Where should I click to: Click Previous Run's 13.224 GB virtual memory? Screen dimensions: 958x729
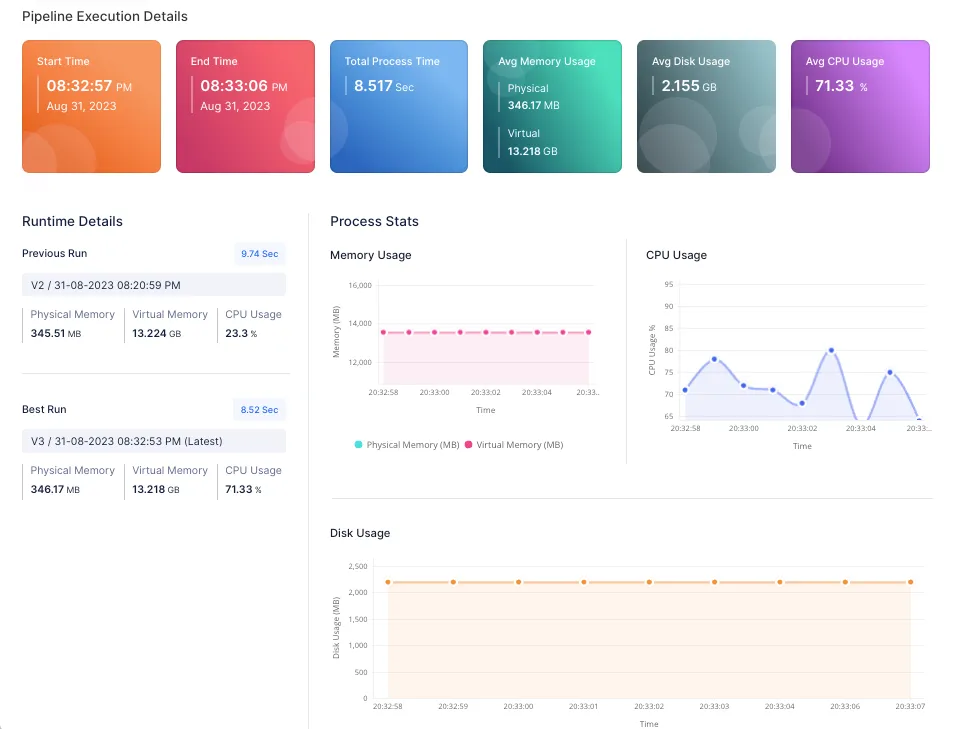[x=156, y=333]
